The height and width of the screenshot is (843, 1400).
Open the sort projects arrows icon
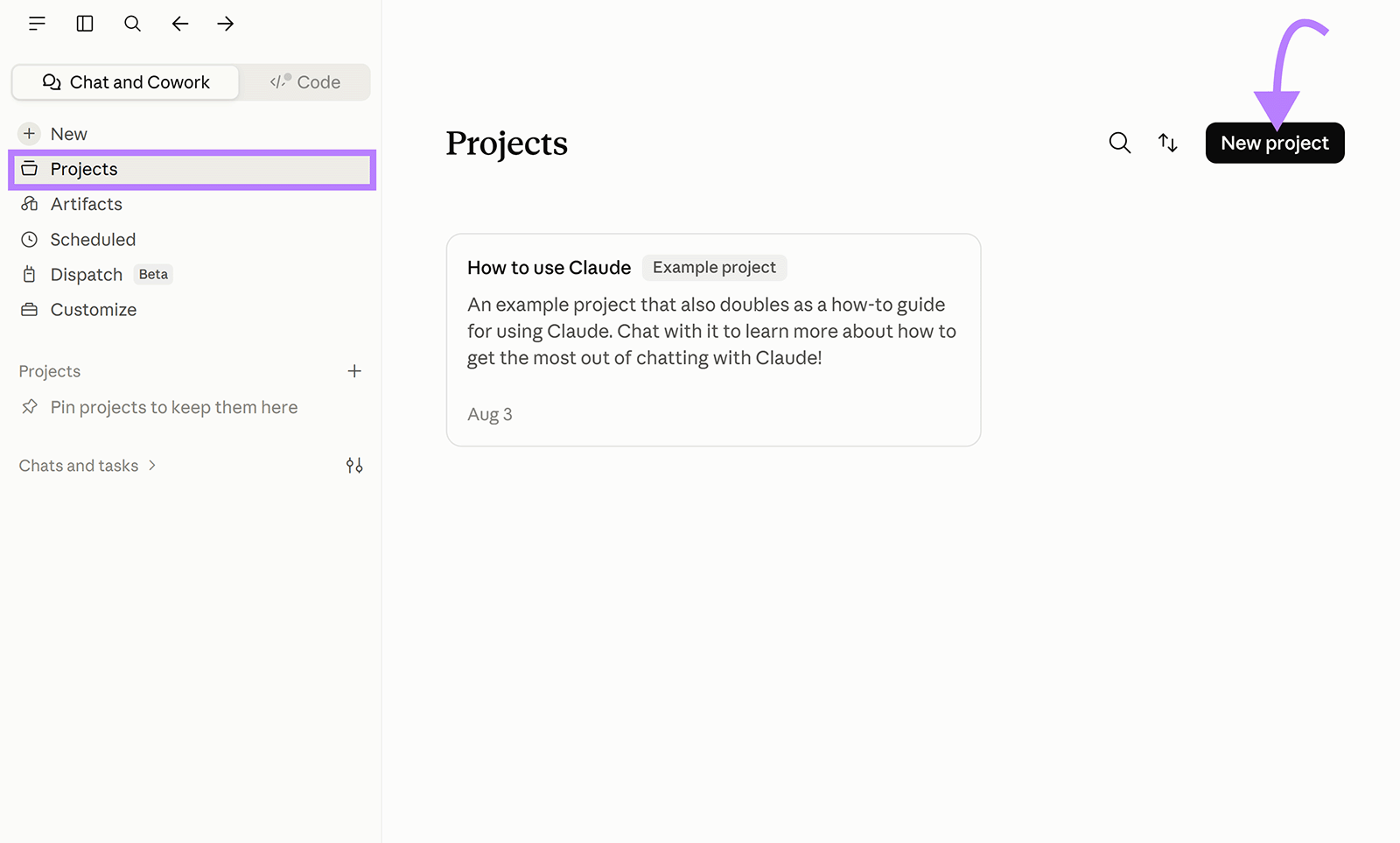1168,143
